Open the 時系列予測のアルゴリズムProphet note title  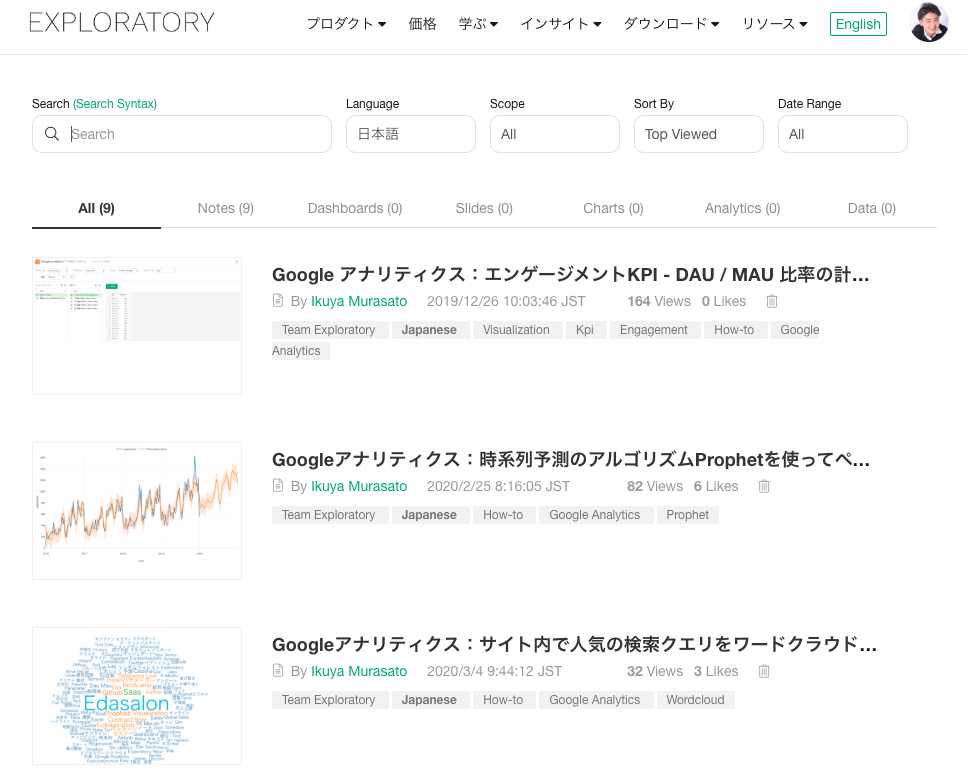tap(571, 460)
